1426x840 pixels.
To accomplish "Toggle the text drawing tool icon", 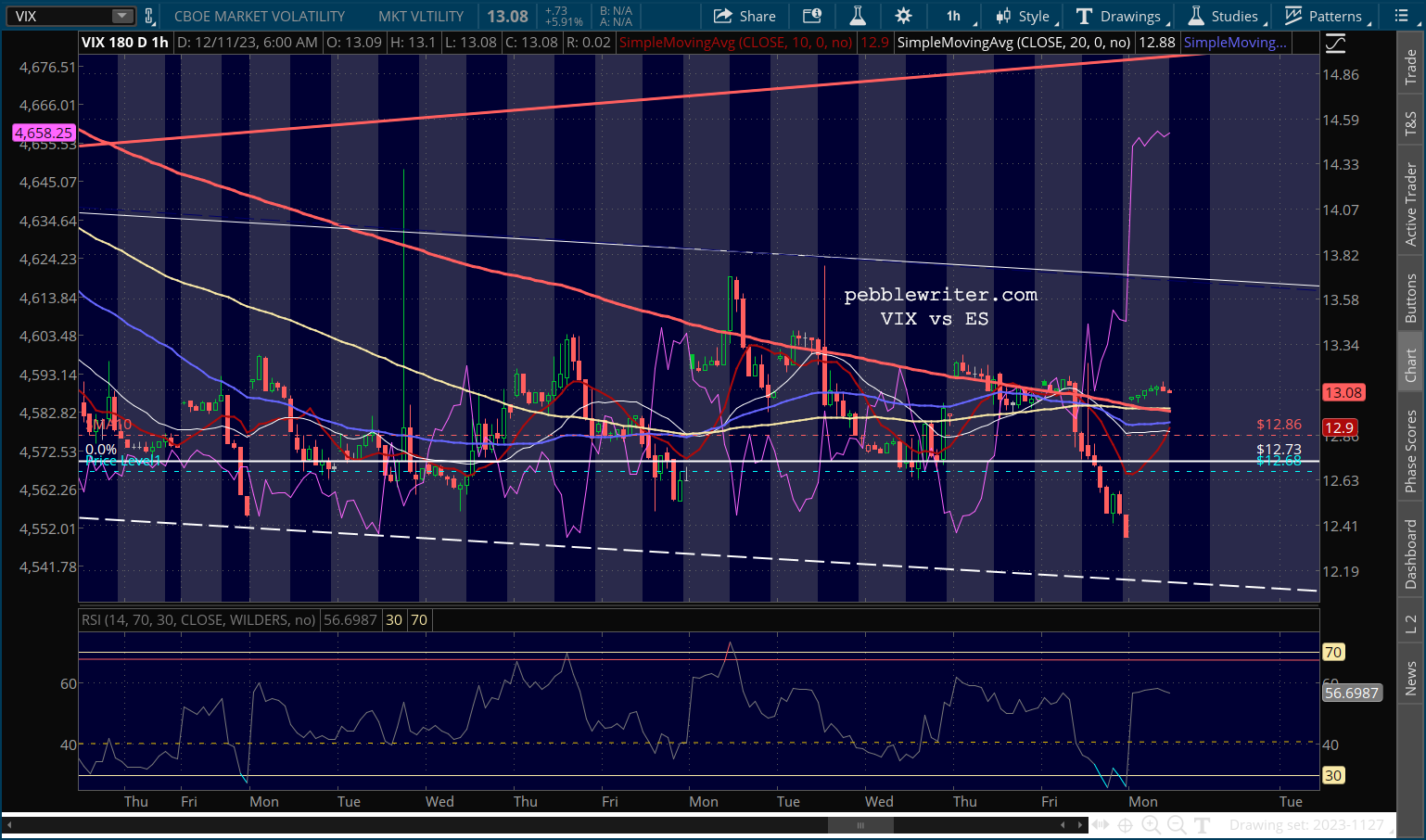I will coord(1203,824).
